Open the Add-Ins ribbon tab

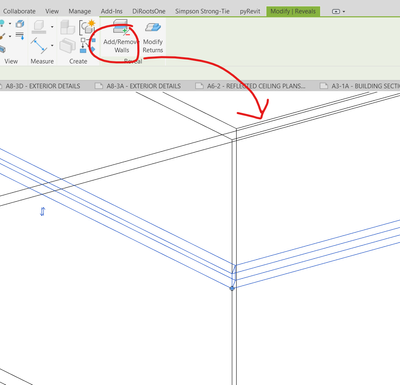[112, 11]
